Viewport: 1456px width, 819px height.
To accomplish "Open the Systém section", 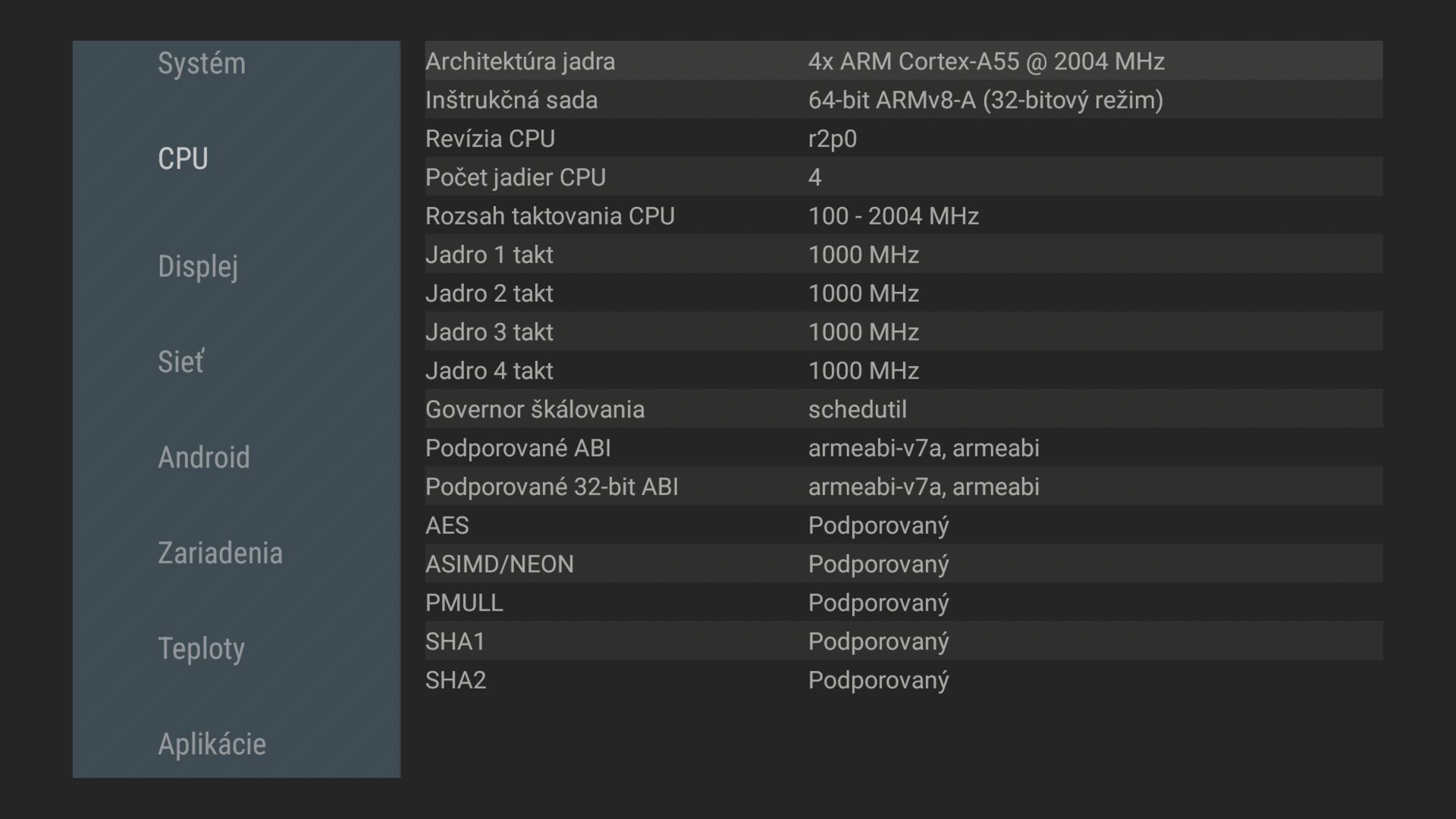I will point(202,63).
